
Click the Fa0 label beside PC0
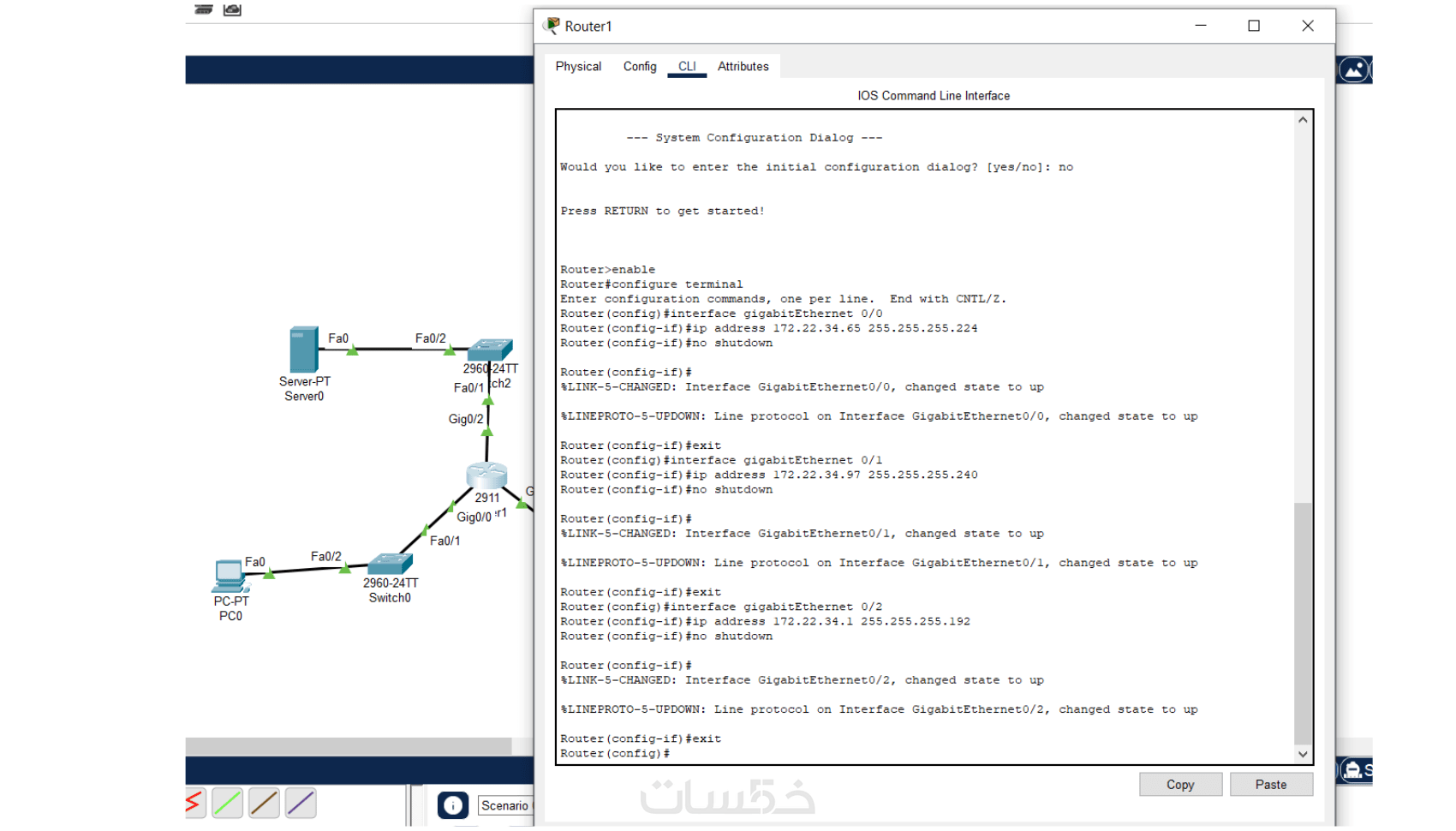point(255,562)
